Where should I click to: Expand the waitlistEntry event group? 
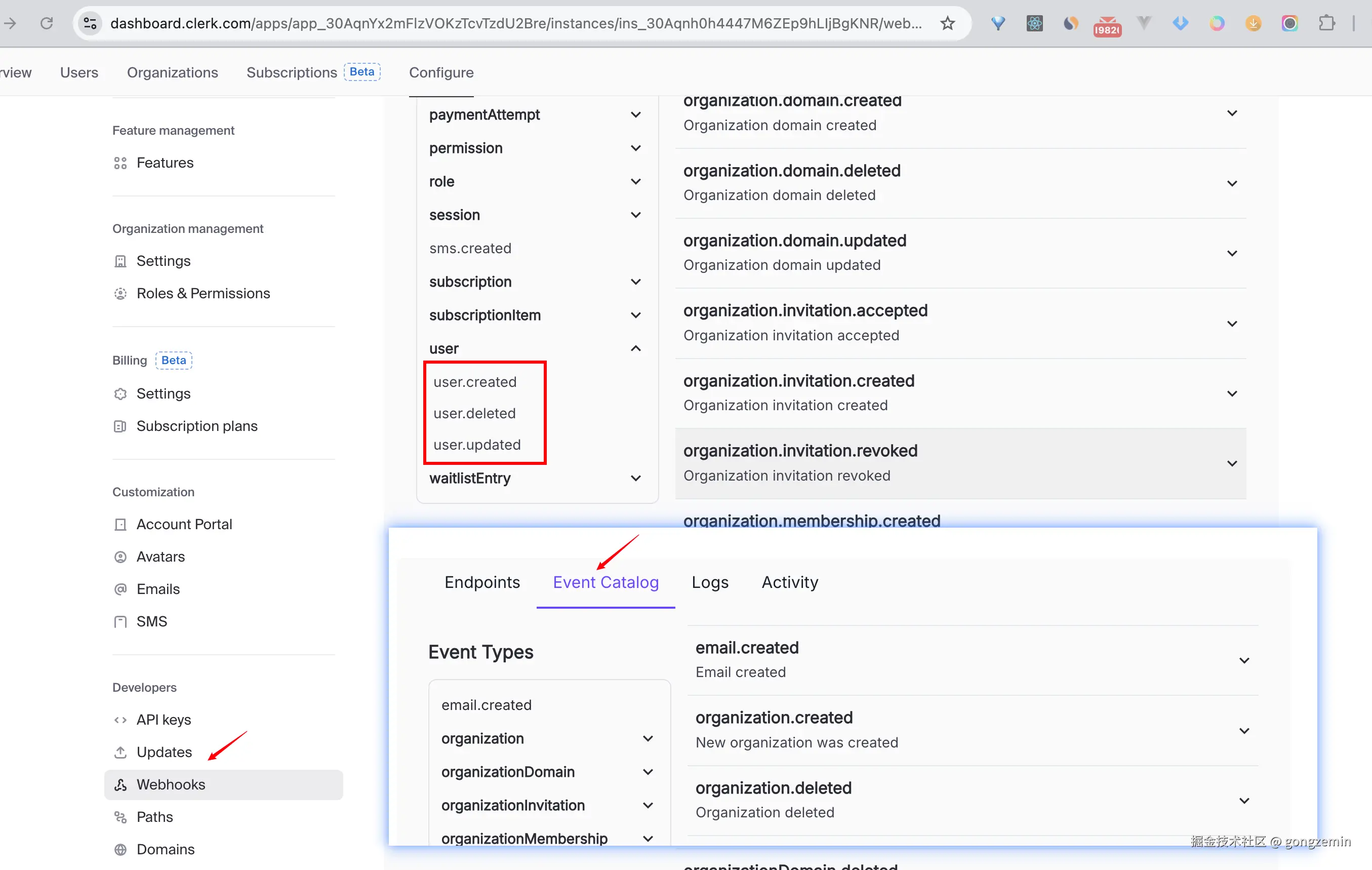(x=636, y=478)
